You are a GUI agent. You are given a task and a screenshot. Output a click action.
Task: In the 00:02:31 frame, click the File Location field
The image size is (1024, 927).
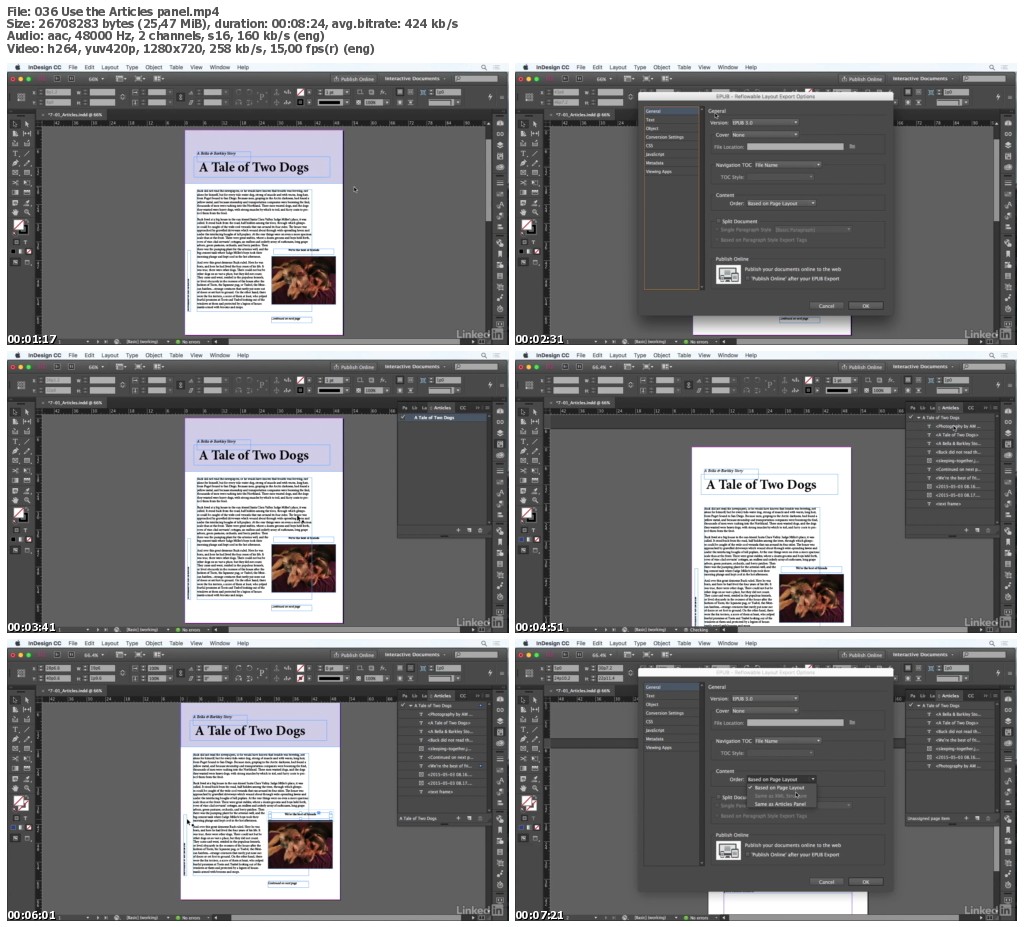(x=795, y=147)
